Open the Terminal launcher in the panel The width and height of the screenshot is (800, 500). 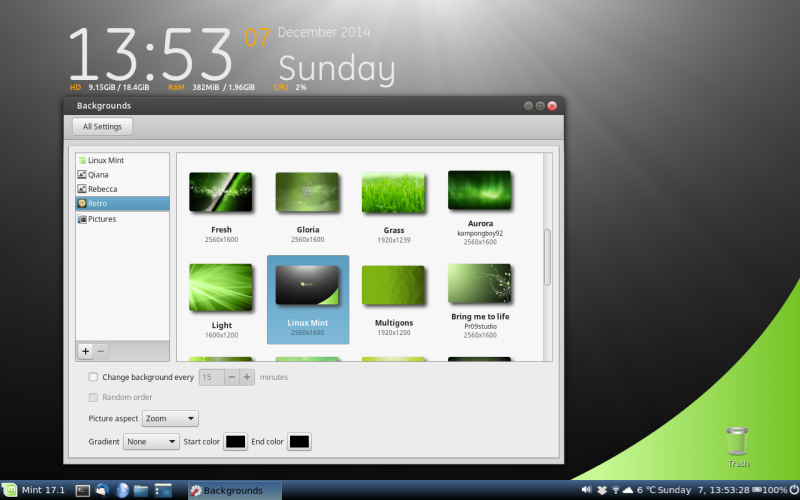(x=83, y=491)
